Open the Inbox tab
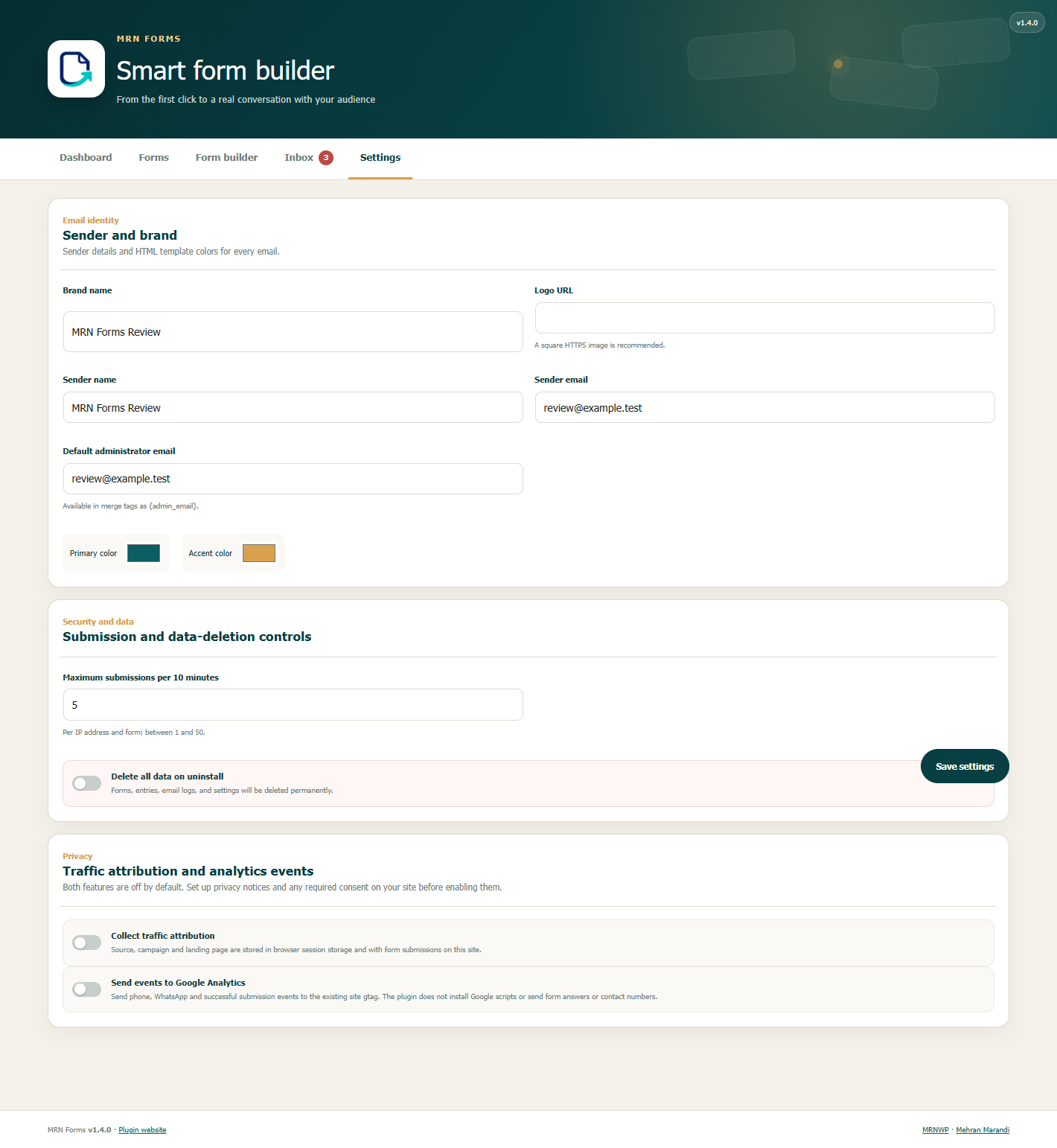1057x1148 pixels. pyautogui.click(x=308, y=158)
